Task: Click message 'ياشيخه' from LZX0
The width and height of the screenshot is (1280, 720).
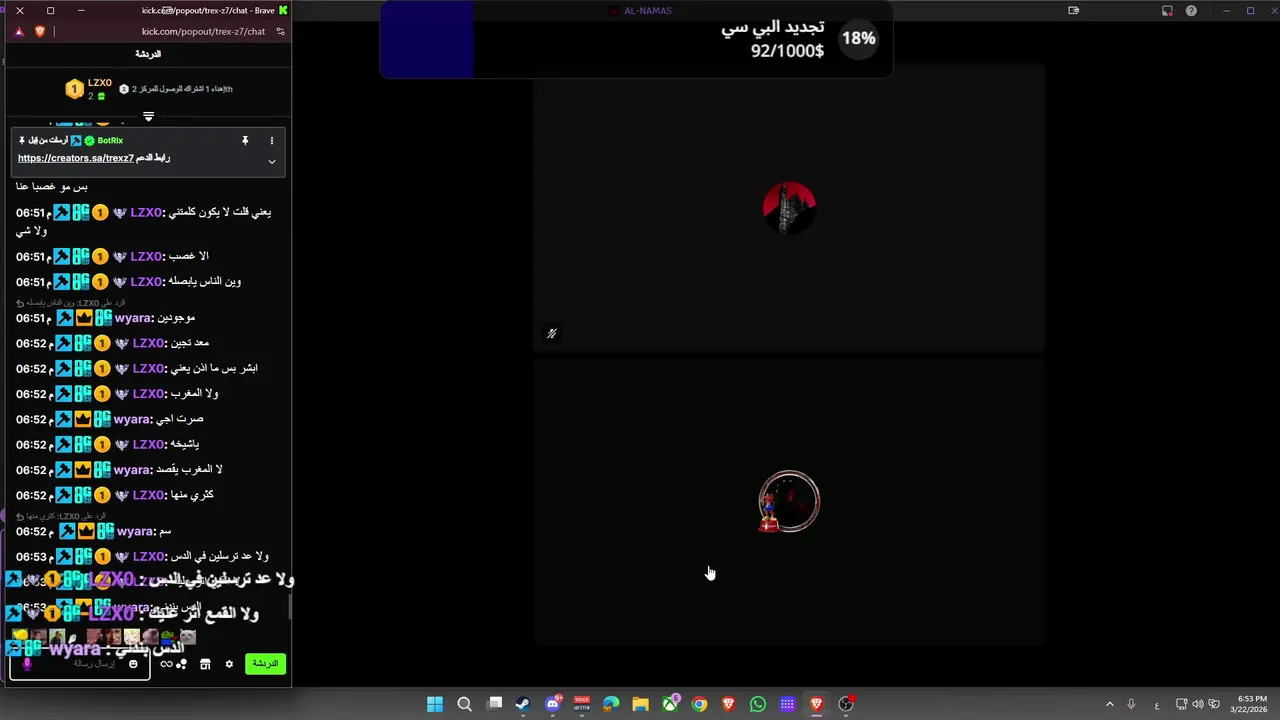Action: [x=183, y=444]
